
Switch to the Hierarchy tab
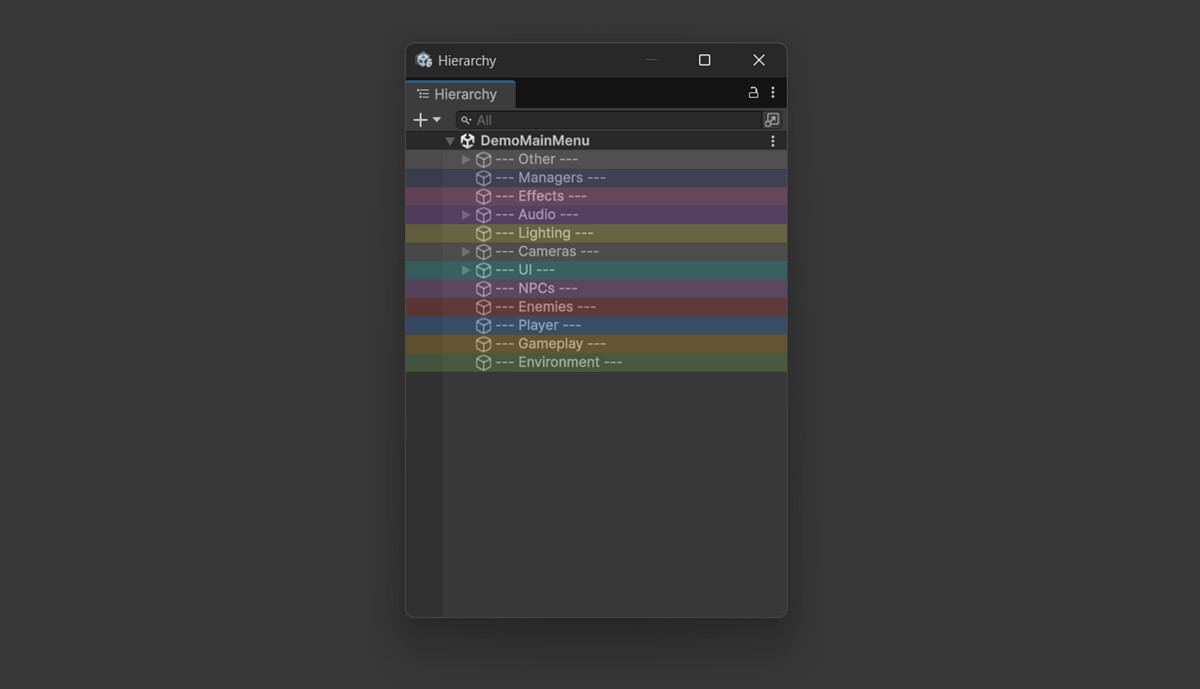point(460,94)
